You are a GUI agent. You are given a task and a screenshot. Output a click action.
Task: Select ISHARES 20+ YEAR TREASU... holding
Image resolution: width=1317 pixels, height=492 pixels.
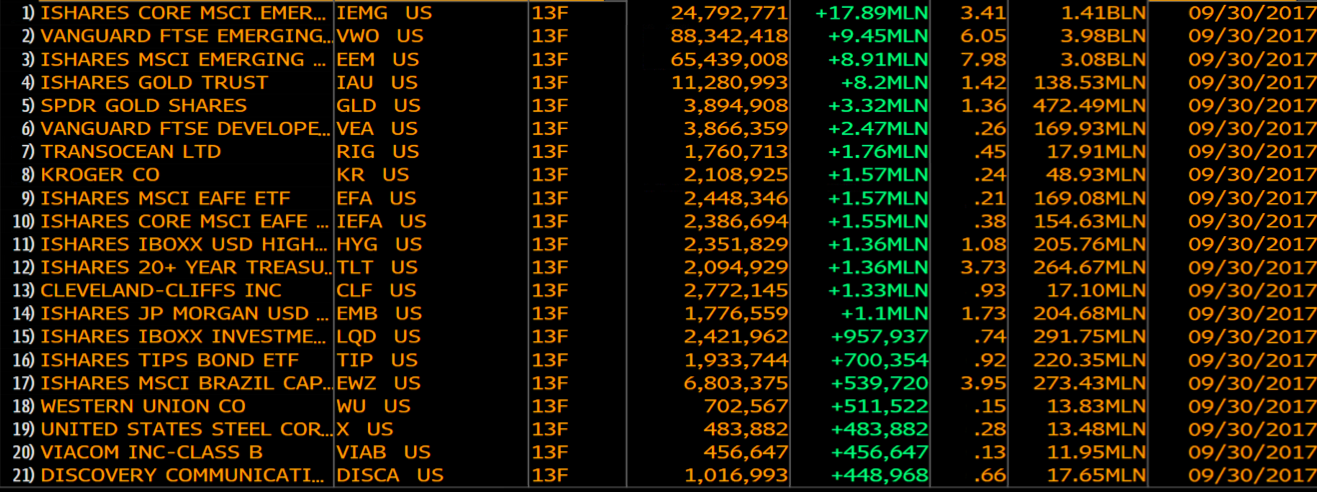pyautogui.click(x=186, y=267)
